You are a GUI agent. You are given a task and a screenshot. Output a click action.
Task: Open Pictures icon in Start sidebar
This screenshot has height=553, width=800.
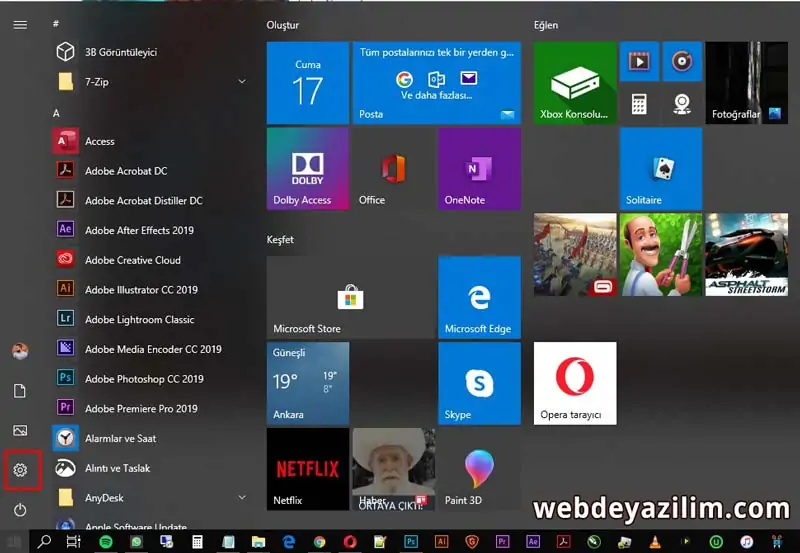tap(20, 431)
